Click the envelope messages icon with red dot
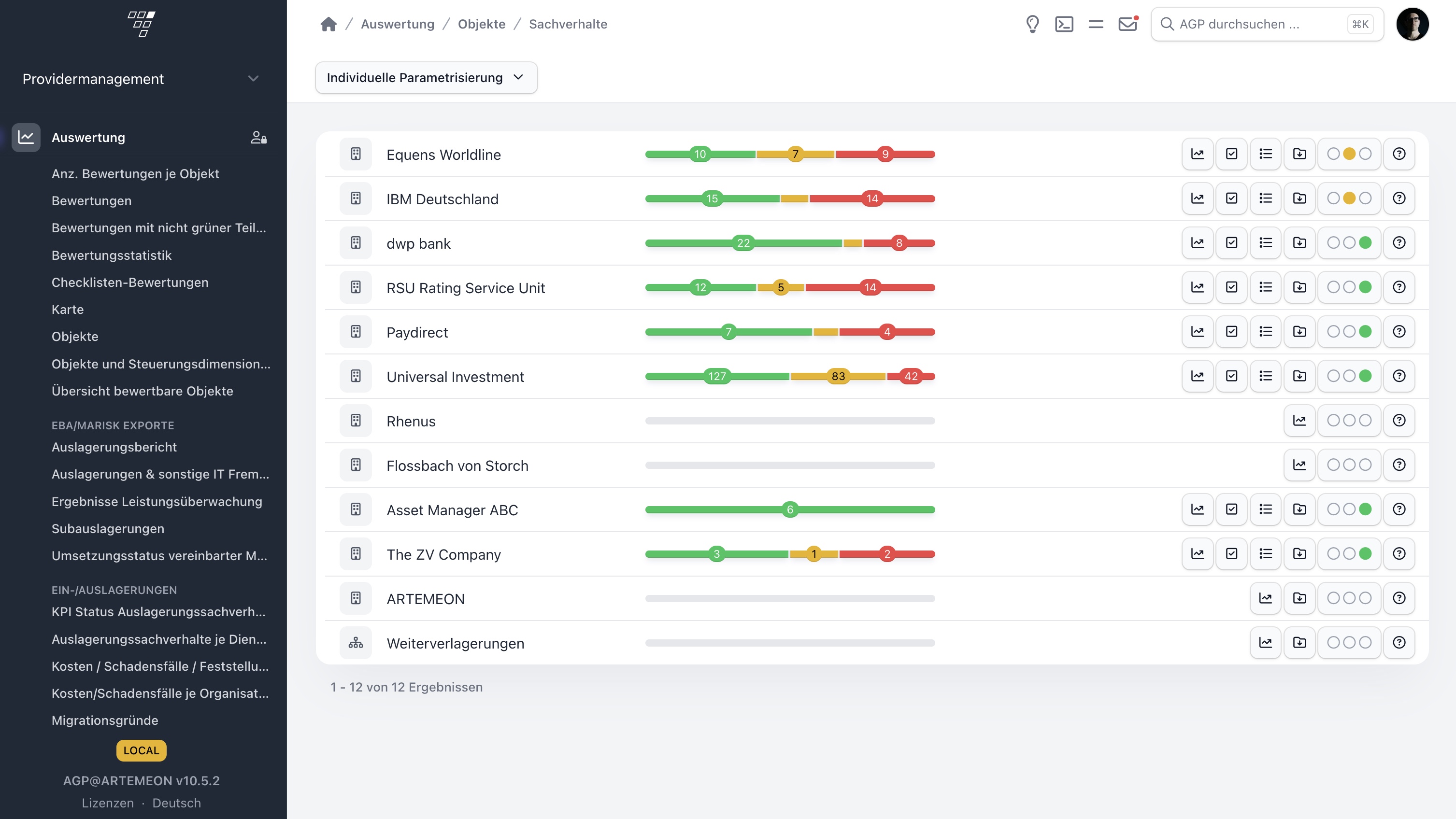This screenshot has height=819, width=1456. tap(1128, 24)
